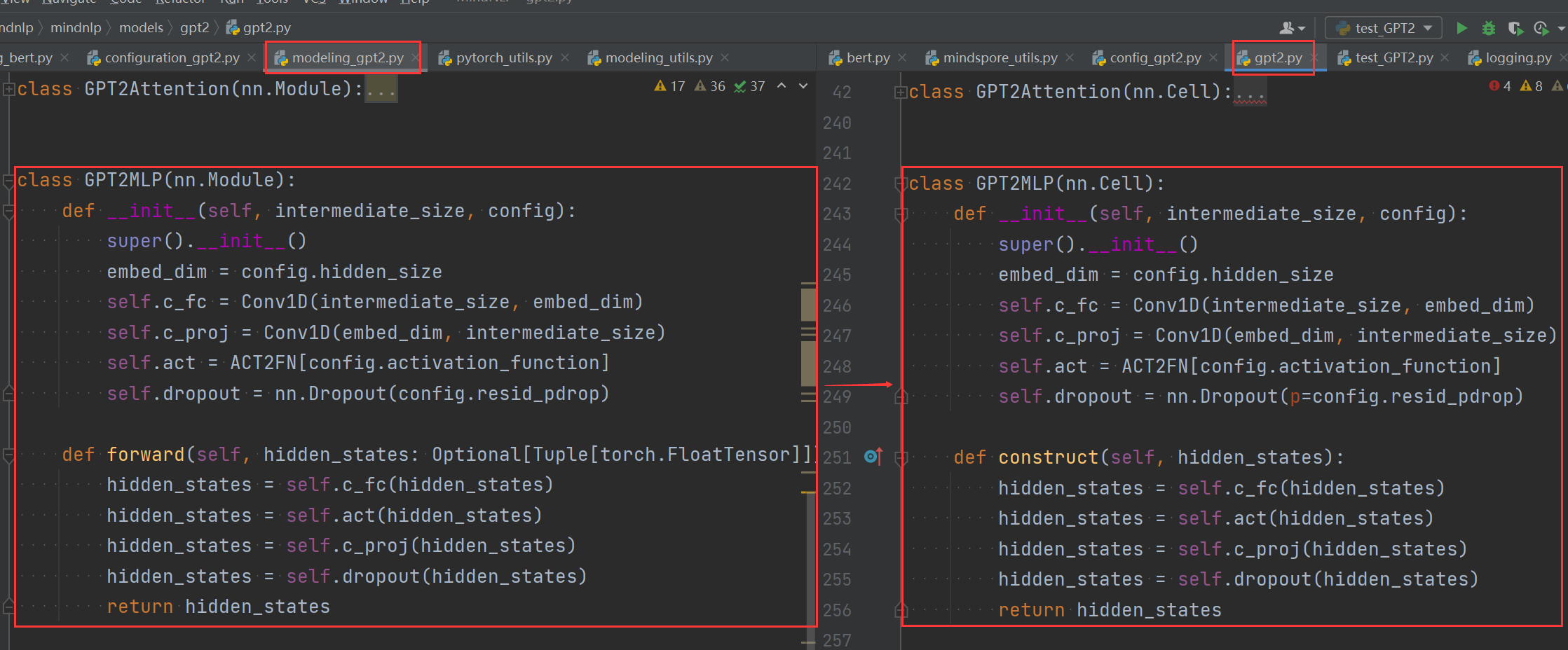Viewport: 1568px width, 650px height.
Task: Launch the profiler run icon
Action: tap(1541, 28)
